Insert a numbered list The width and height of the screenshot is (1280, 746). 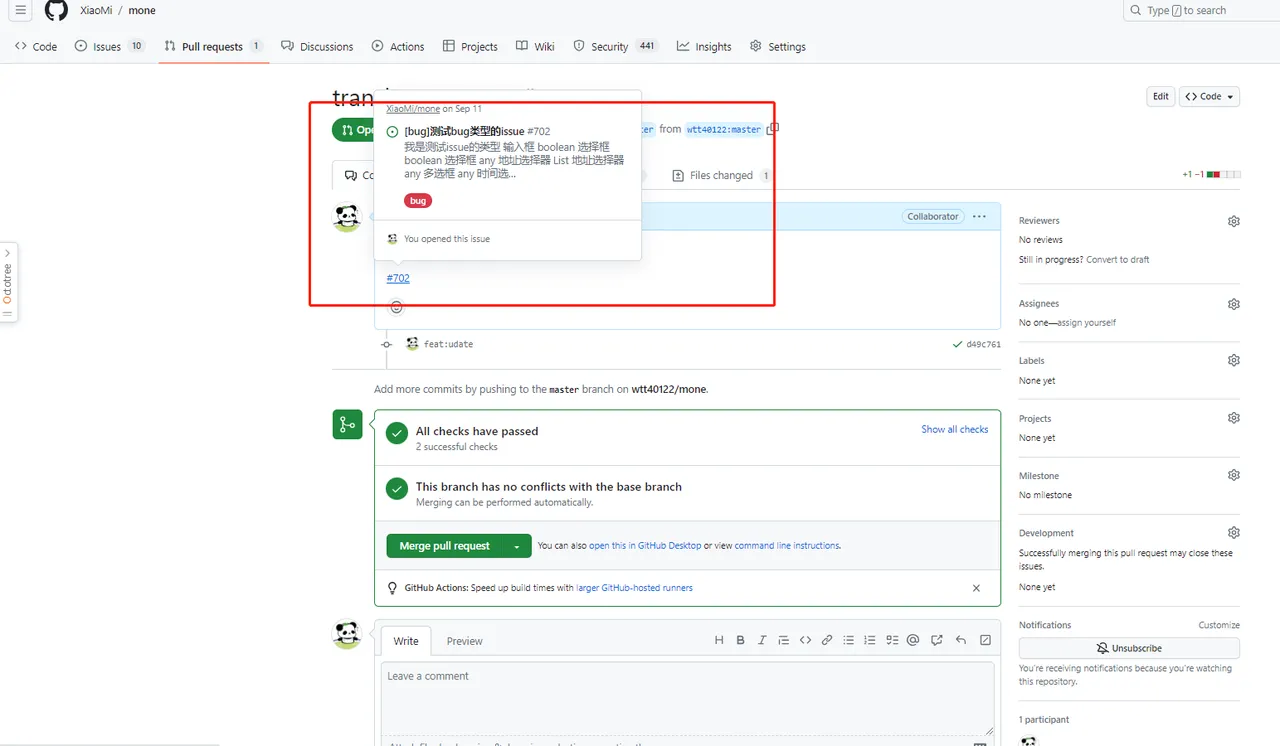point(870,641)
